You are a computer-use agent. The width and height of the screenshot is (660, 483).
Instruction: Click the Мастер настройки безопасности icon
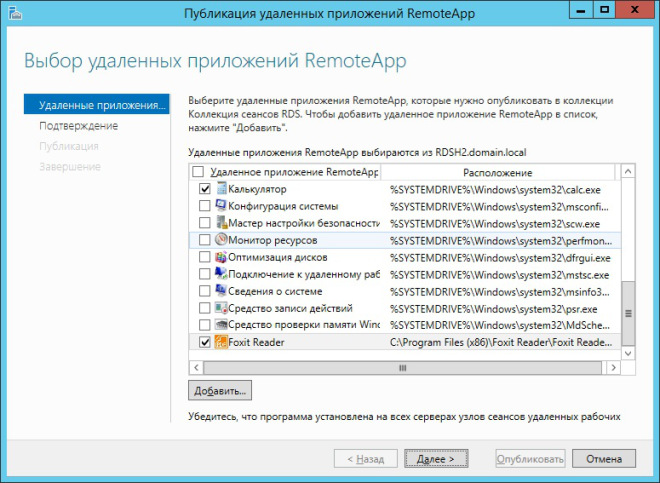[x=220, y=223]
